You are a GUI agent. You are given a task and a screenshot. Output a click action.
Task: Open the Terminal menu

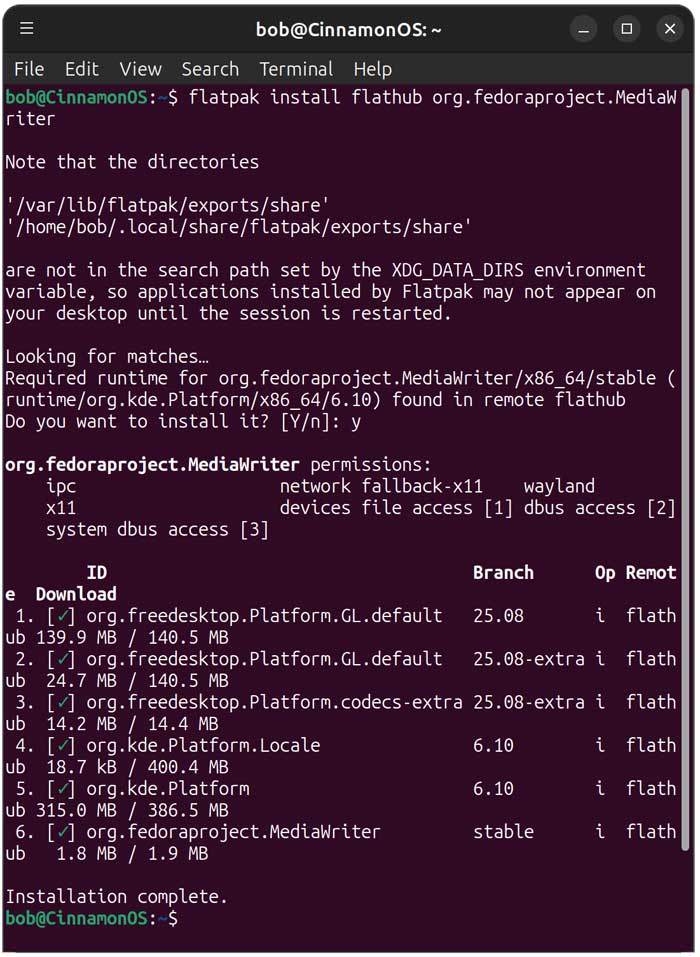tap(296, 69)
